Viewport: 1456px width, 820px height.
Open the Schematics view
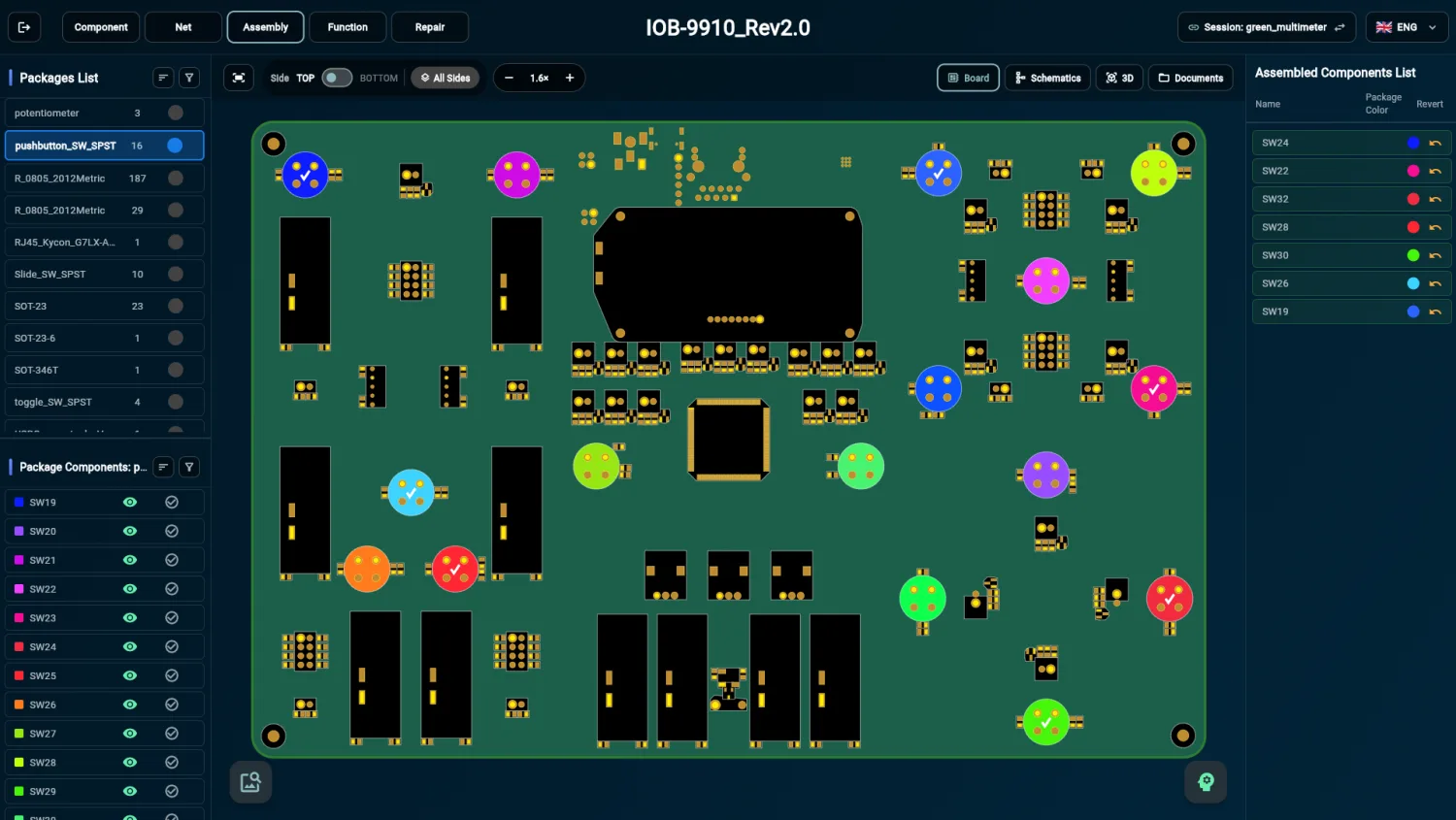coord(1048,78)
